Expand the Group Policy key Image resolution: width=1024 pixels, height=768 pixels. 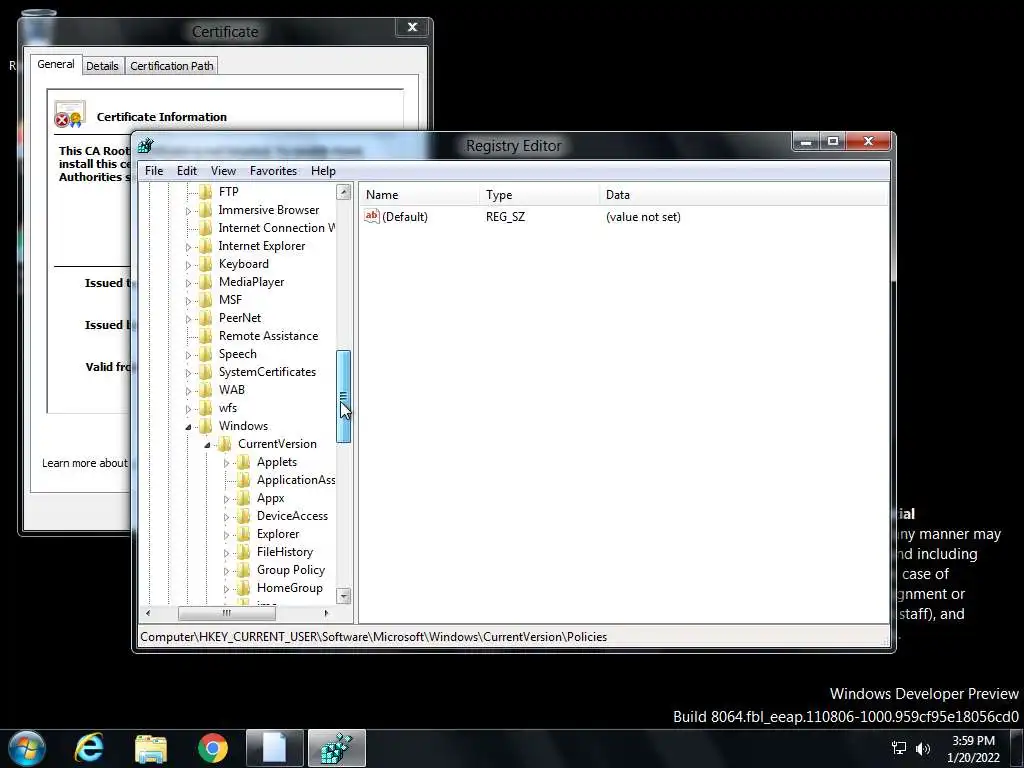tap(226, 571)
